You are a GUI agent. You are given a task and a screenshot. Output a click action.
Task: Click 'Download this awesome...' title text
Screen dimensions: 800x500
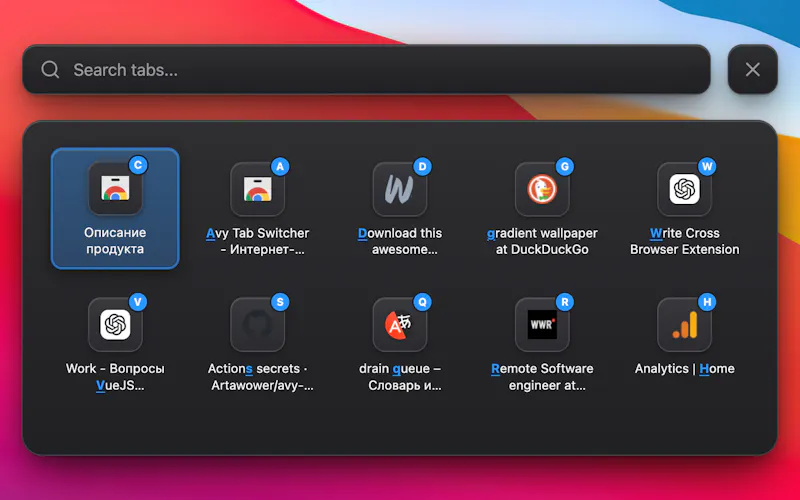(x=400, y=241)
